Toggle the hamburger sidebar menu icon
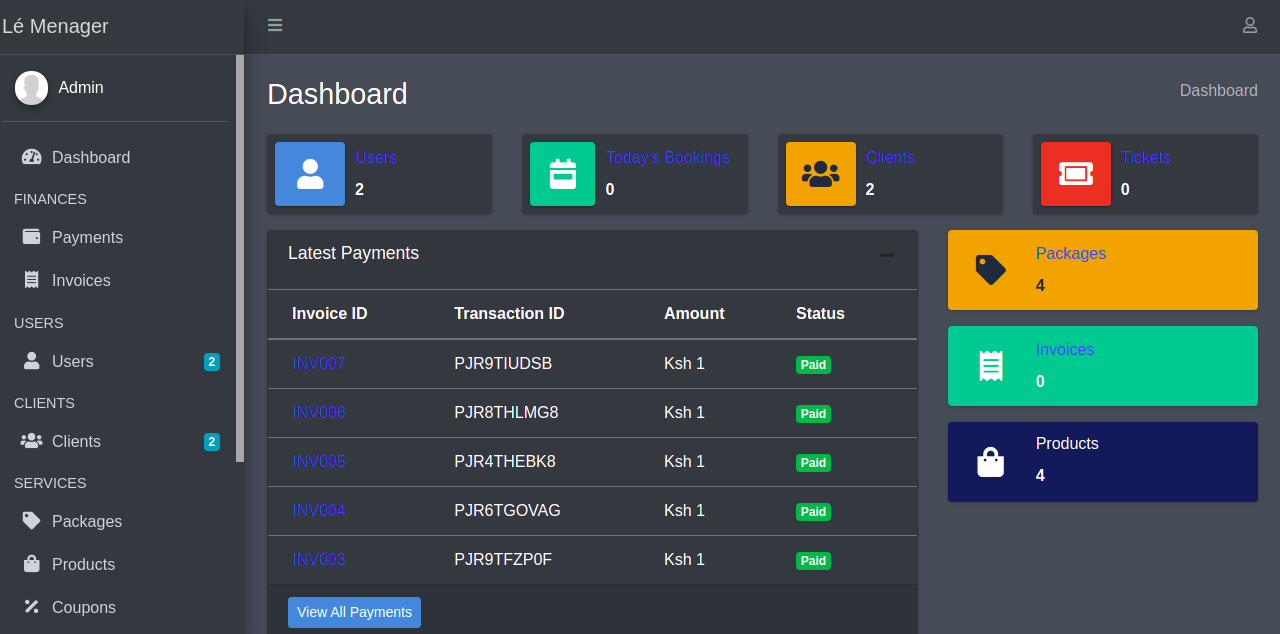 coord(275,25)
